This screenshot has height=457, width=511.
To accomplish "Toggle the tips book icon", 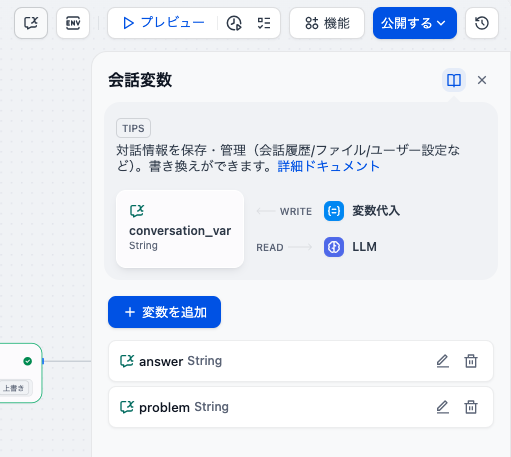I will point(454,80).
